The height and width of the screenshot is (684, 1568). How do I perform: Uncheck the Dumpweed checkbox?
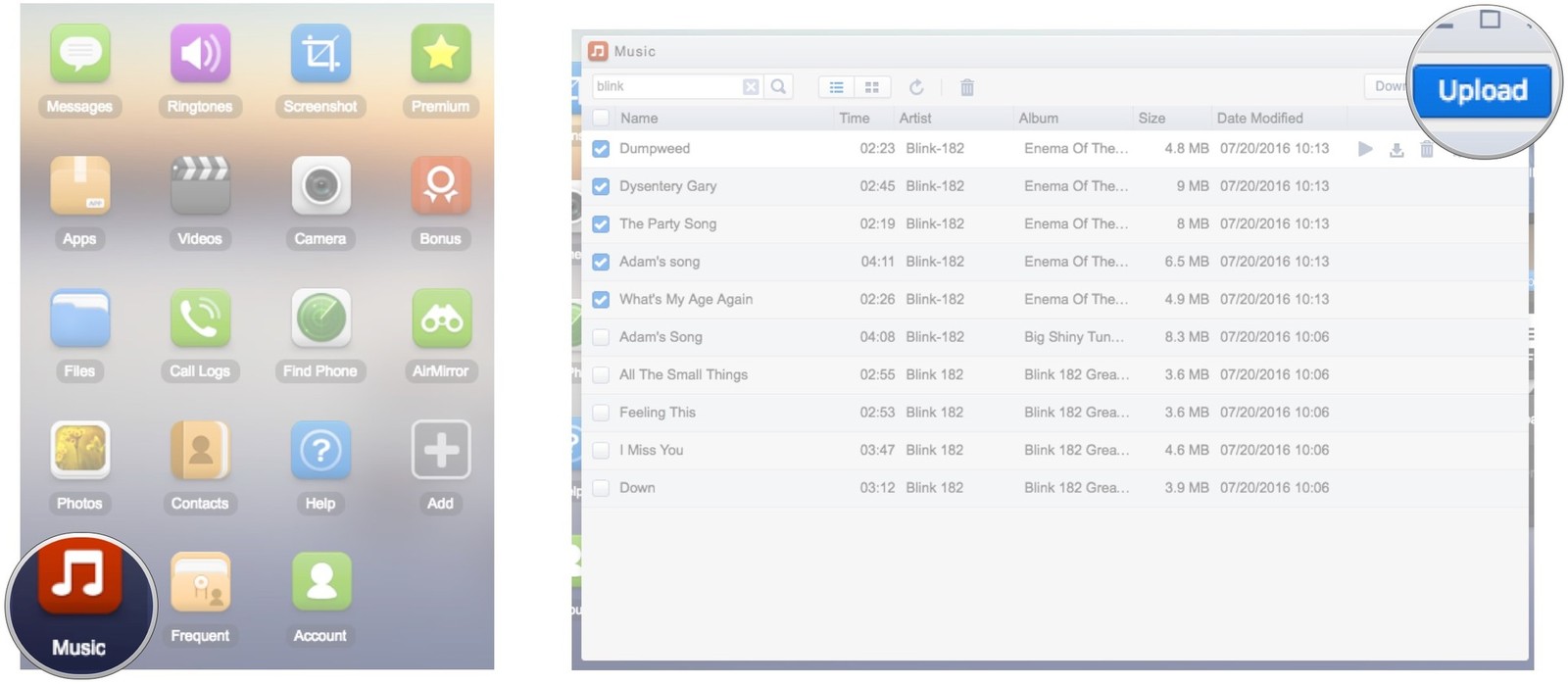click(x=601, y=149)
